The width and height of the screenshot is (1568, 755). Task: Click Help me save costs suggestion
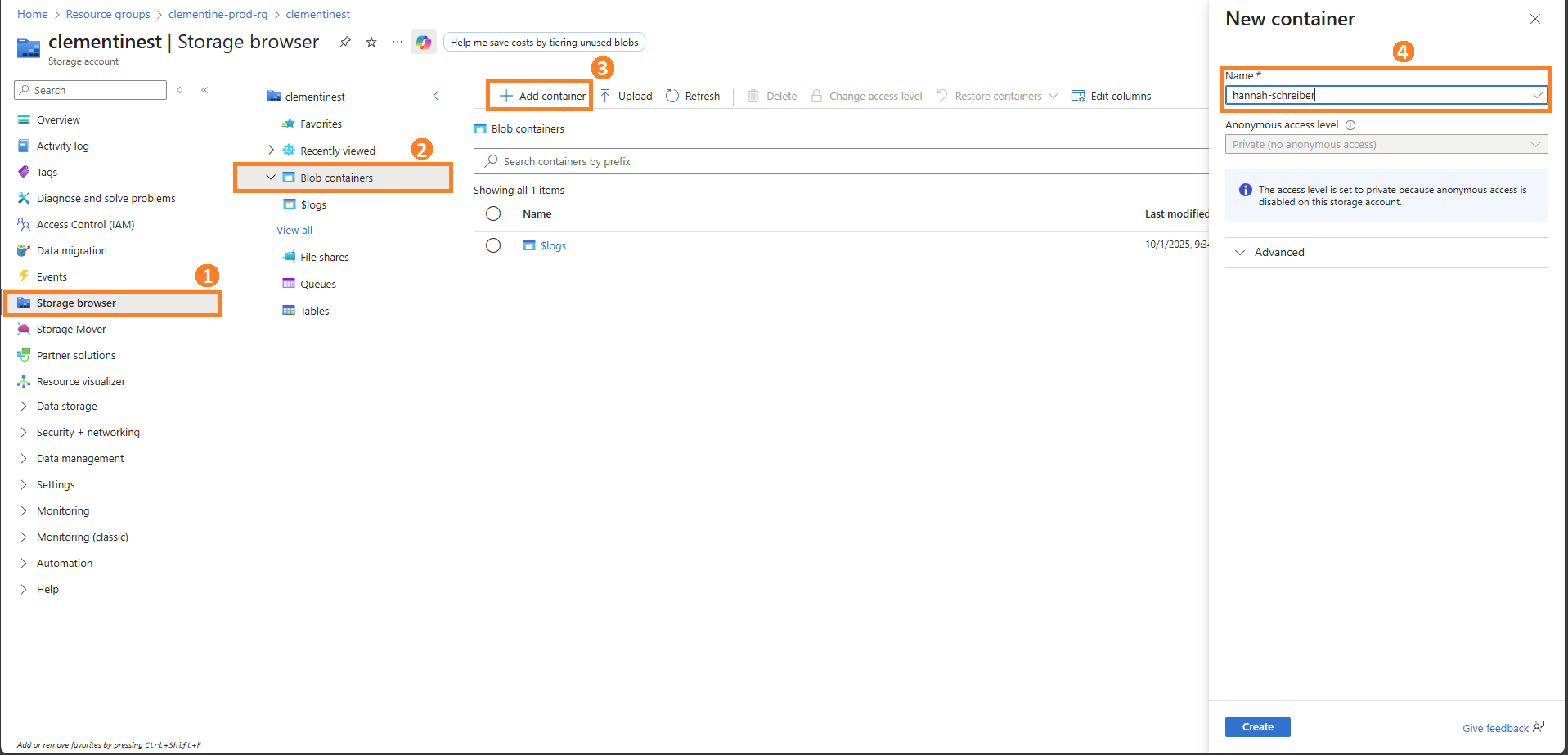pyautogui.click(x=544, y=43)
